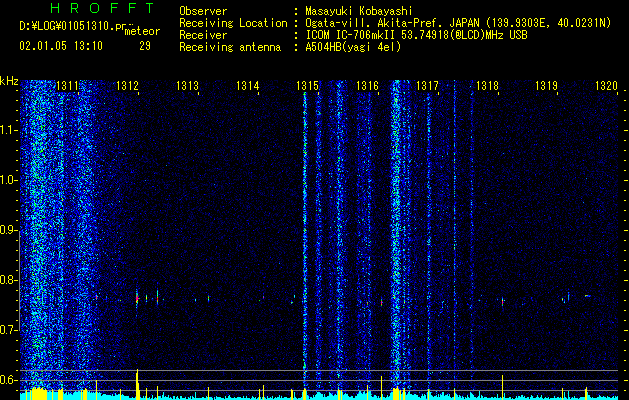This screenshot has height=400, width=629.
Task: Click the 1.0 frequency axis label
Action: [9, 180]
